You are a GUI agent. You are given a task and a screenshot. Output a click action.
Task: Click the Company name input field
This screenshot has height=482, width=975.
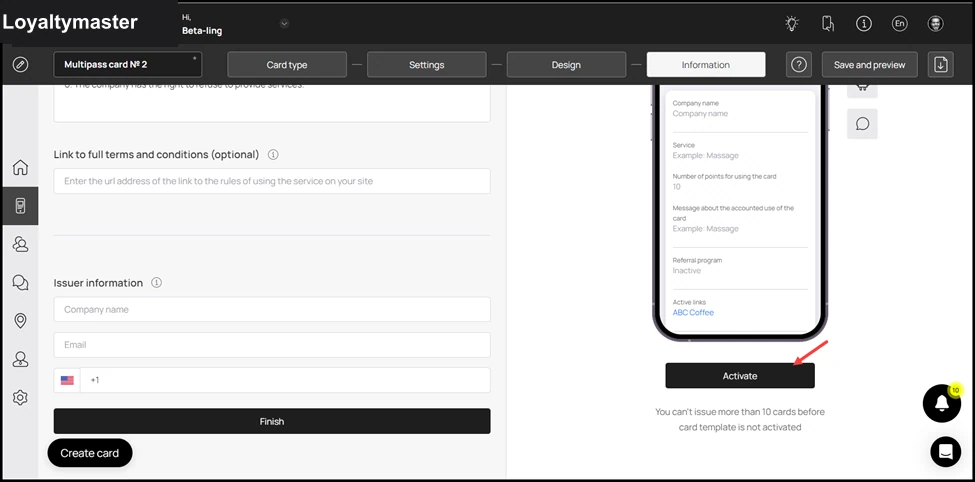click(x=272, y=309)
